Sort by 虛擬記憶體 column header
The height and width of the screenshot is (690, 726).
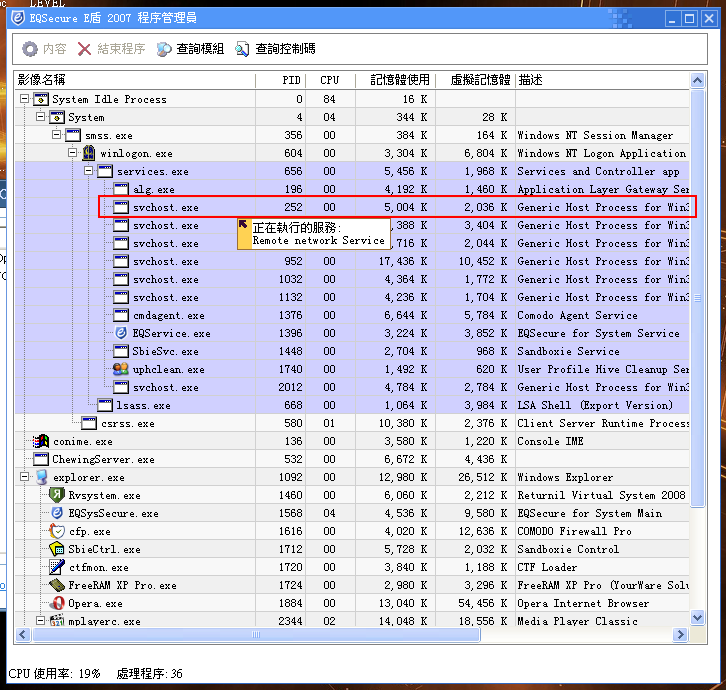click(x=476, y=80)
